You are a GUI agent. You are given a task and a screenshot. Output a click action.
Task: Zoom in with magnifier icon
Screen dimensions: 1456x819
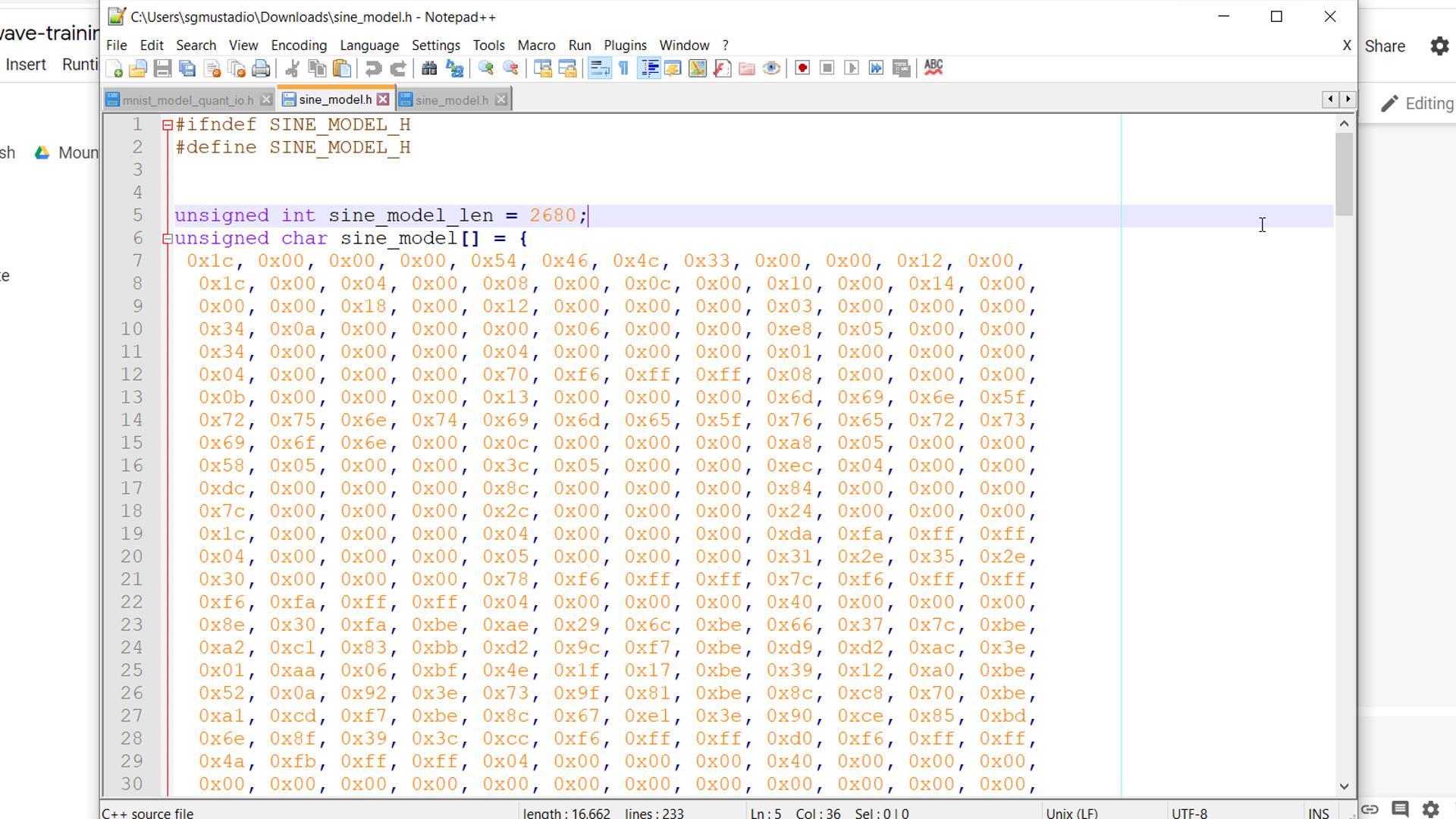[486, 69]
